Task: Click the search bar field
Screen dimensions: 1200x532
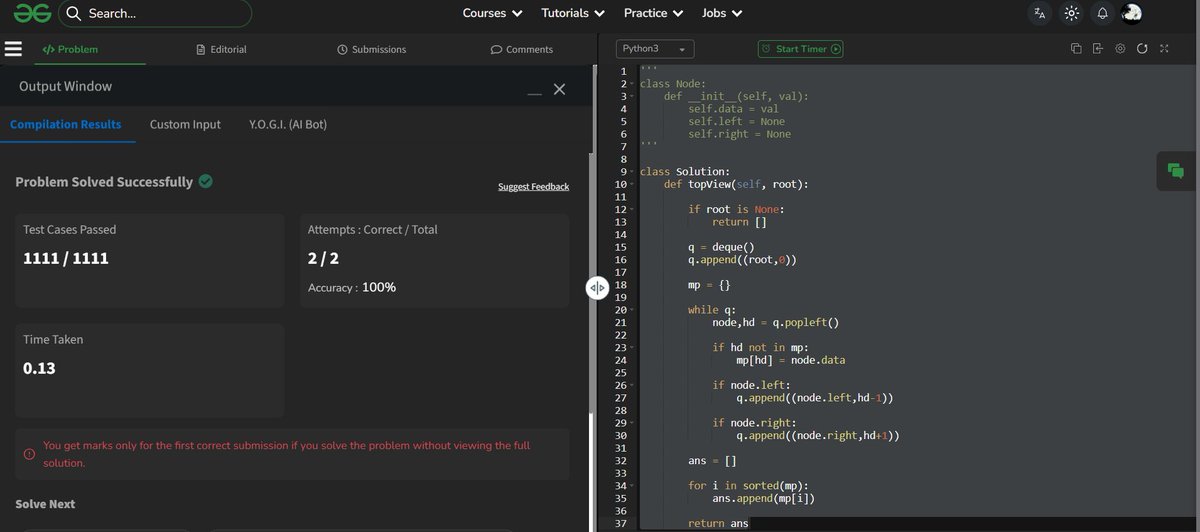Action: (x=155, y=14)
